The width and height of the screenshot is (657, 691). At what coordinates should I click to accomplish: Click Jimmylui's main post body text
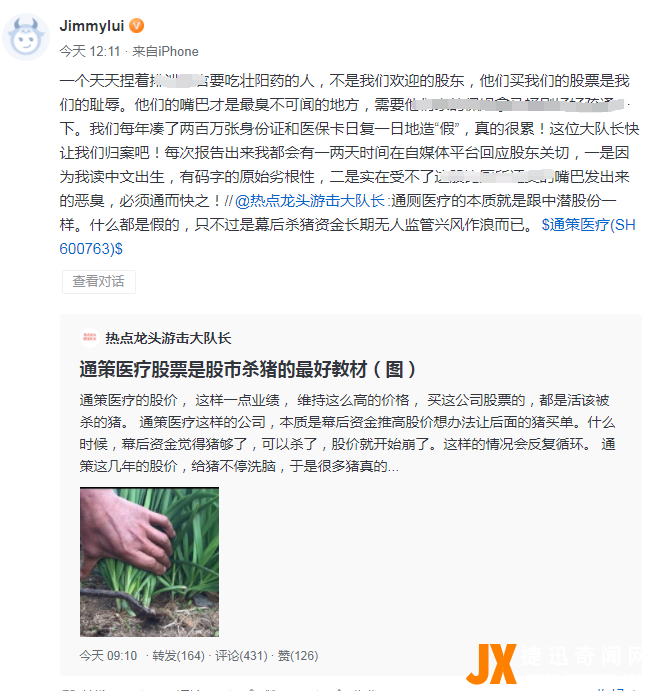(349, 152)
